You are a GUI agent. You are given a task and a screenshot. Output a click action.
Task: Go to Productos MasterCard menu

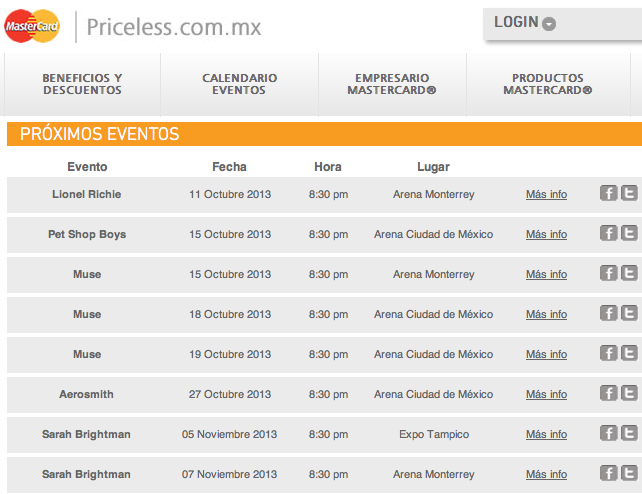pyautogui.click(x=547, y=84)
